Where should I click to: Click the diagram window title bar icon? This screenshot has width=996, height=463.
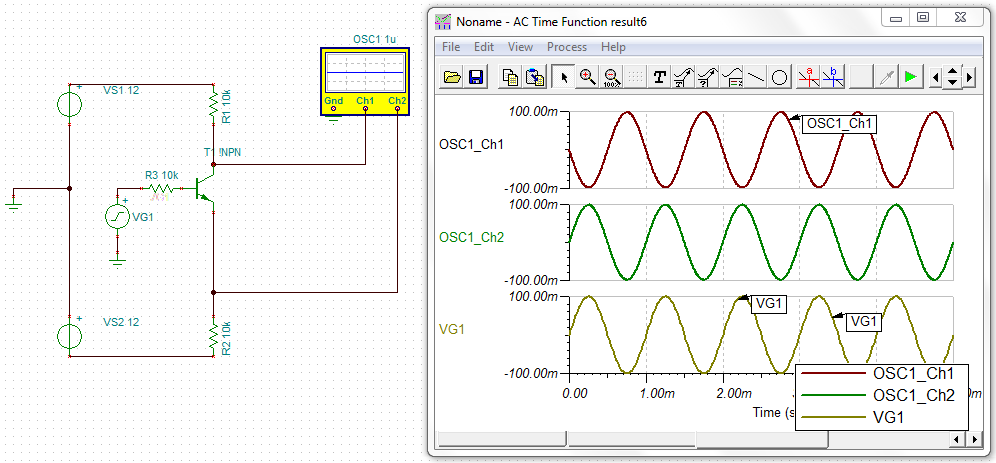(x=443, y=21)
